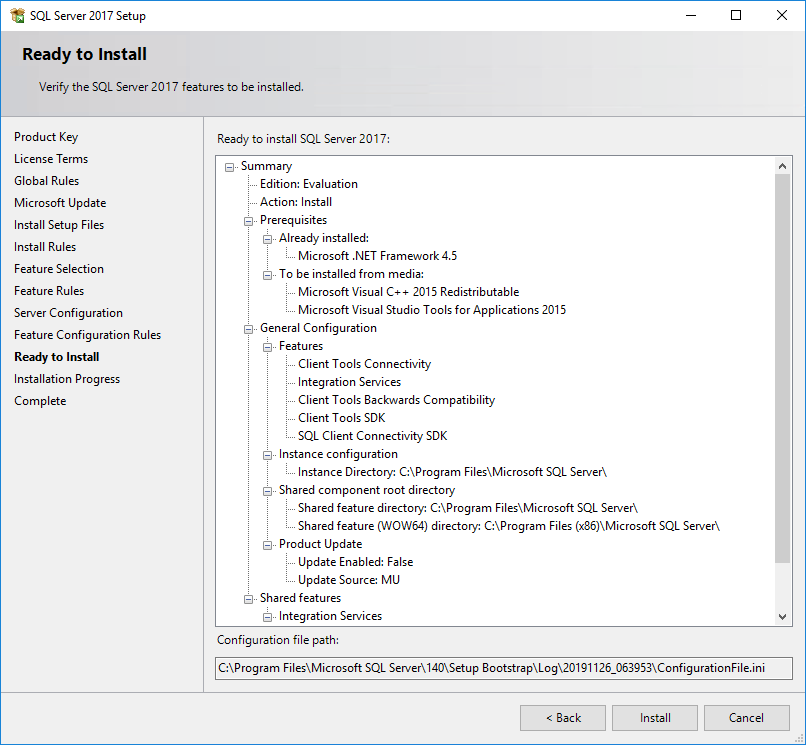806x745 pixels.
Task: Minimize the setup window
Action: [x=691, y=15]
